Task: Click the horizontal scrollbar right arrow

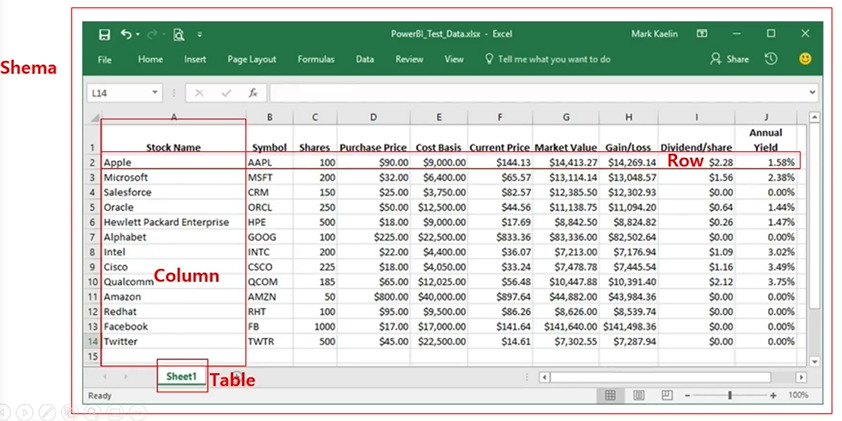Action: coord(801,378)
